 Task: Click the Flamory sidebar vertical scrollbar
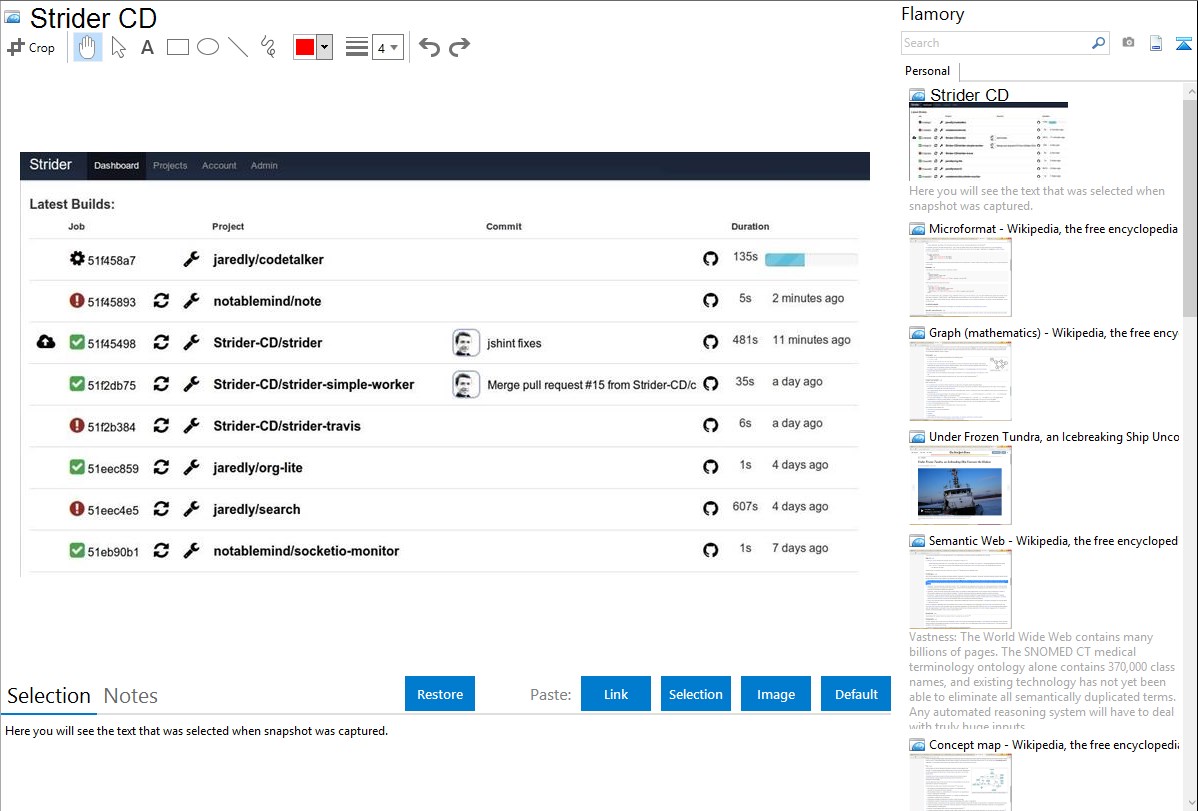point(1190,206)
